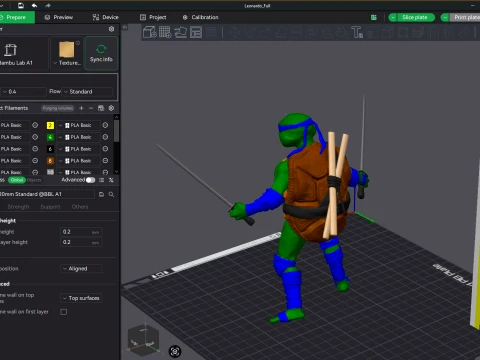The height and width of the screenshot is (360, 480).
Task: Switch to the Preview tab
Action: pyautogui.click(x=59, y=17)
